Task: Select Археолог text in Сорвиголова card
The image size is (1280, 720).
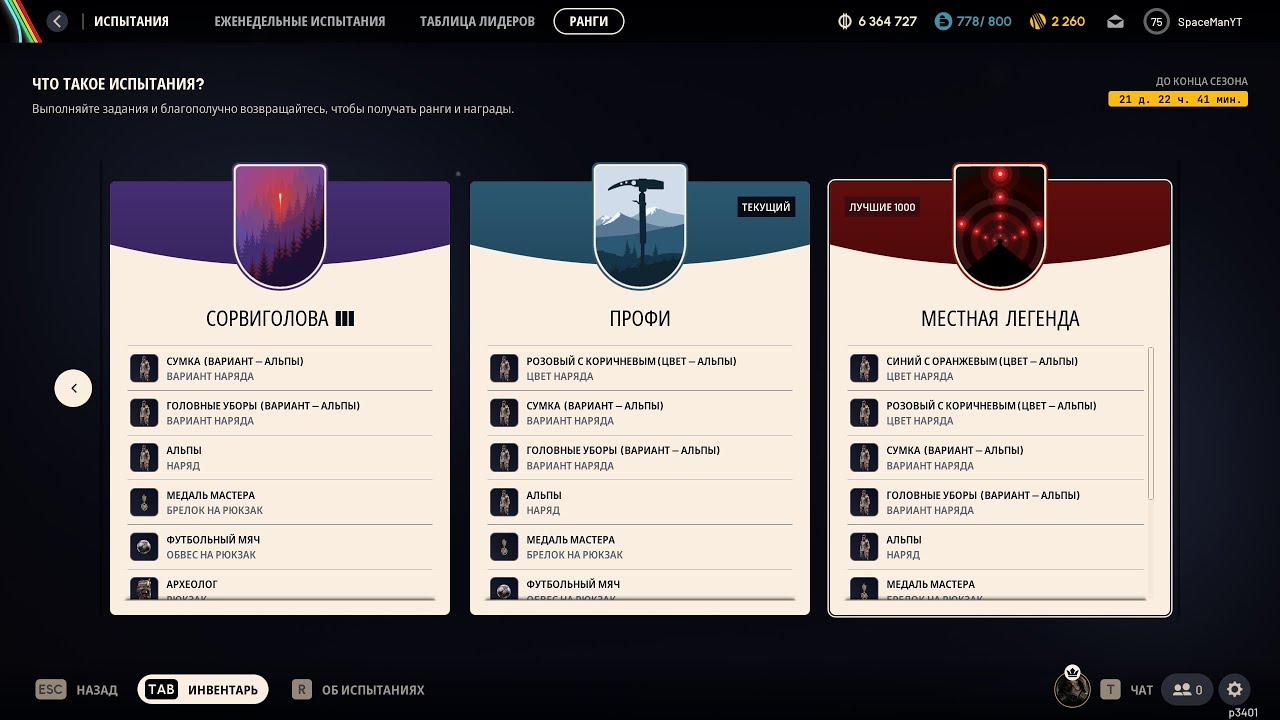Action: [x=192, y=584]
